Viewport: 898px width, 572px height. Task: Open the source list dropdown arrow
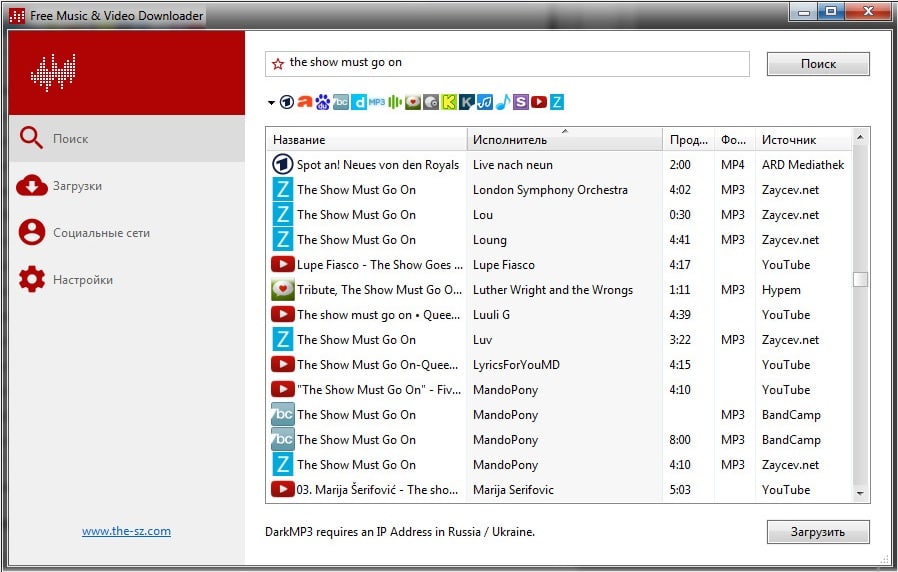271,103
